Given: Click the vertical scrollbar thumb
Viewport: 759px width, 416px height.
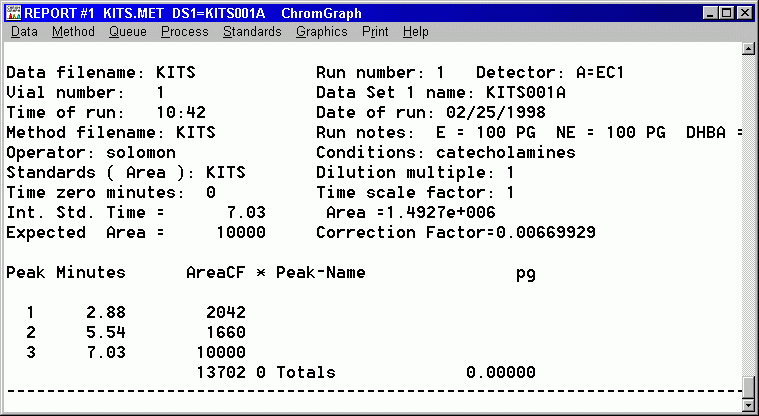Looking at the screenshot, I should tap(749, 386).
